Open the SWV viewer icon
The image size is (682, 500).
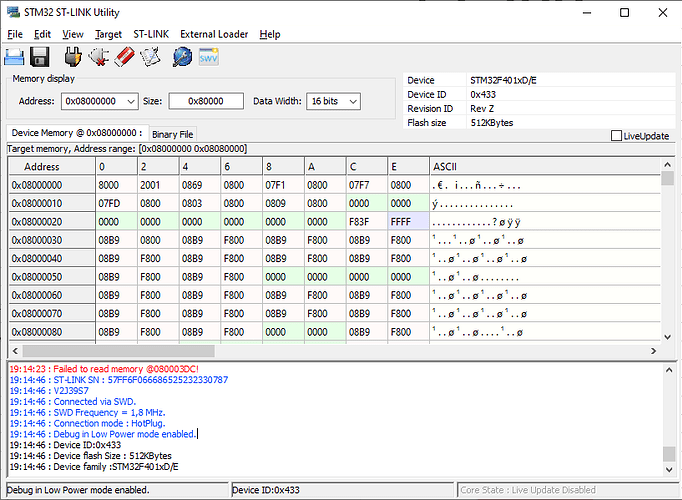point(208,57)
